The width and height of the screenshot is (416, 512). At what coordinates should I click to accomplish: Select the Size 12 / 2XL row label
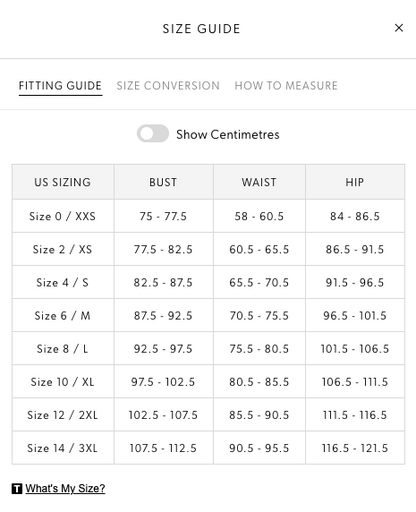pyautogui.click(x=63, y=415)
